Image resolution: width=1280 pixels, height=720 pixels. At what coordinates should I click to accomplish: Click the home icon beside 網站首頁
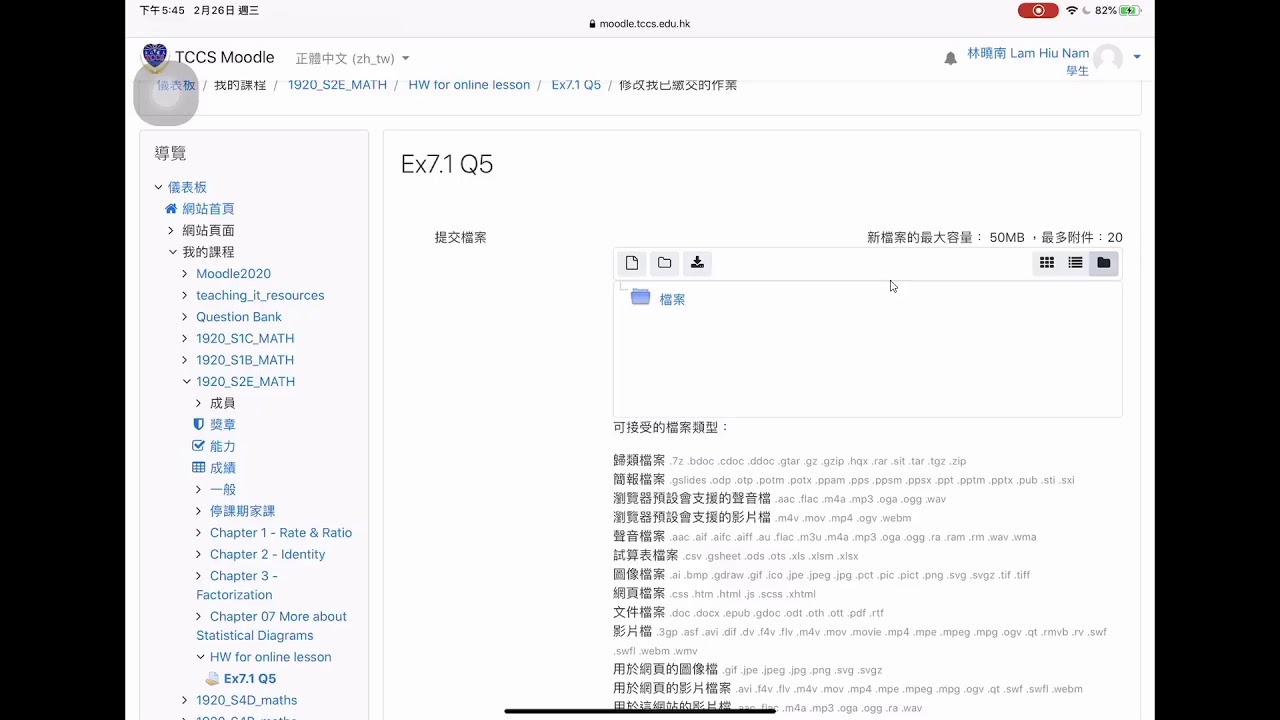171,209
